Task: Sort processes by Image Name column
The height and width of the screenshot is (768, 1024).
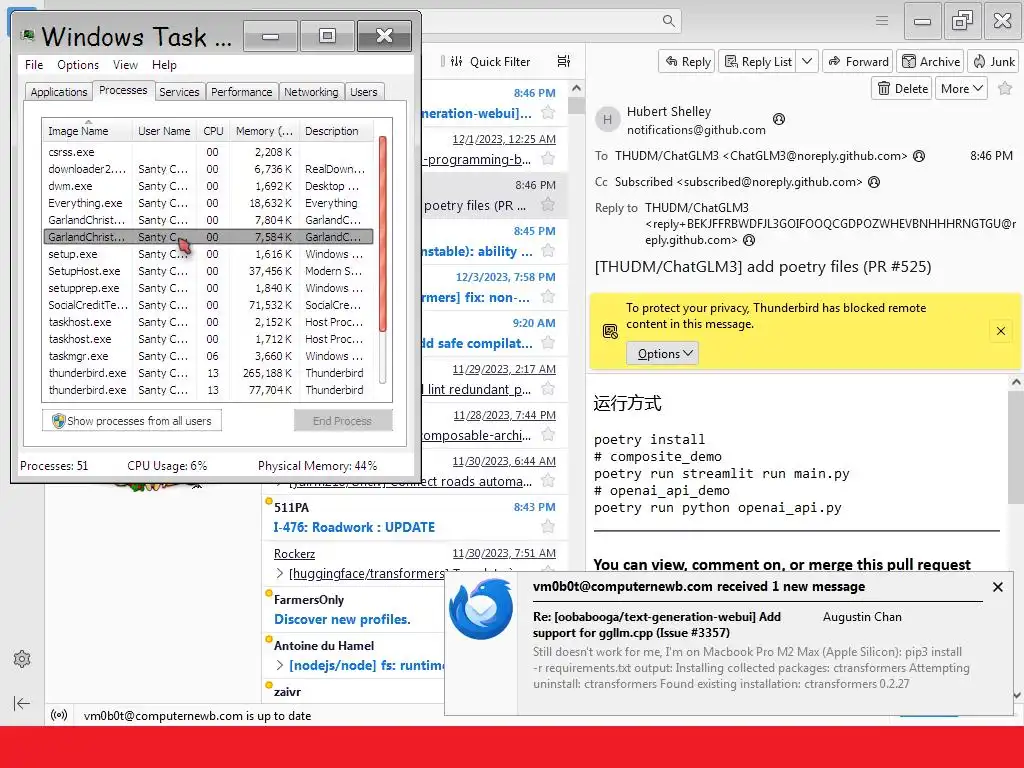Action: pyautogui.click(x=87, y=131)
